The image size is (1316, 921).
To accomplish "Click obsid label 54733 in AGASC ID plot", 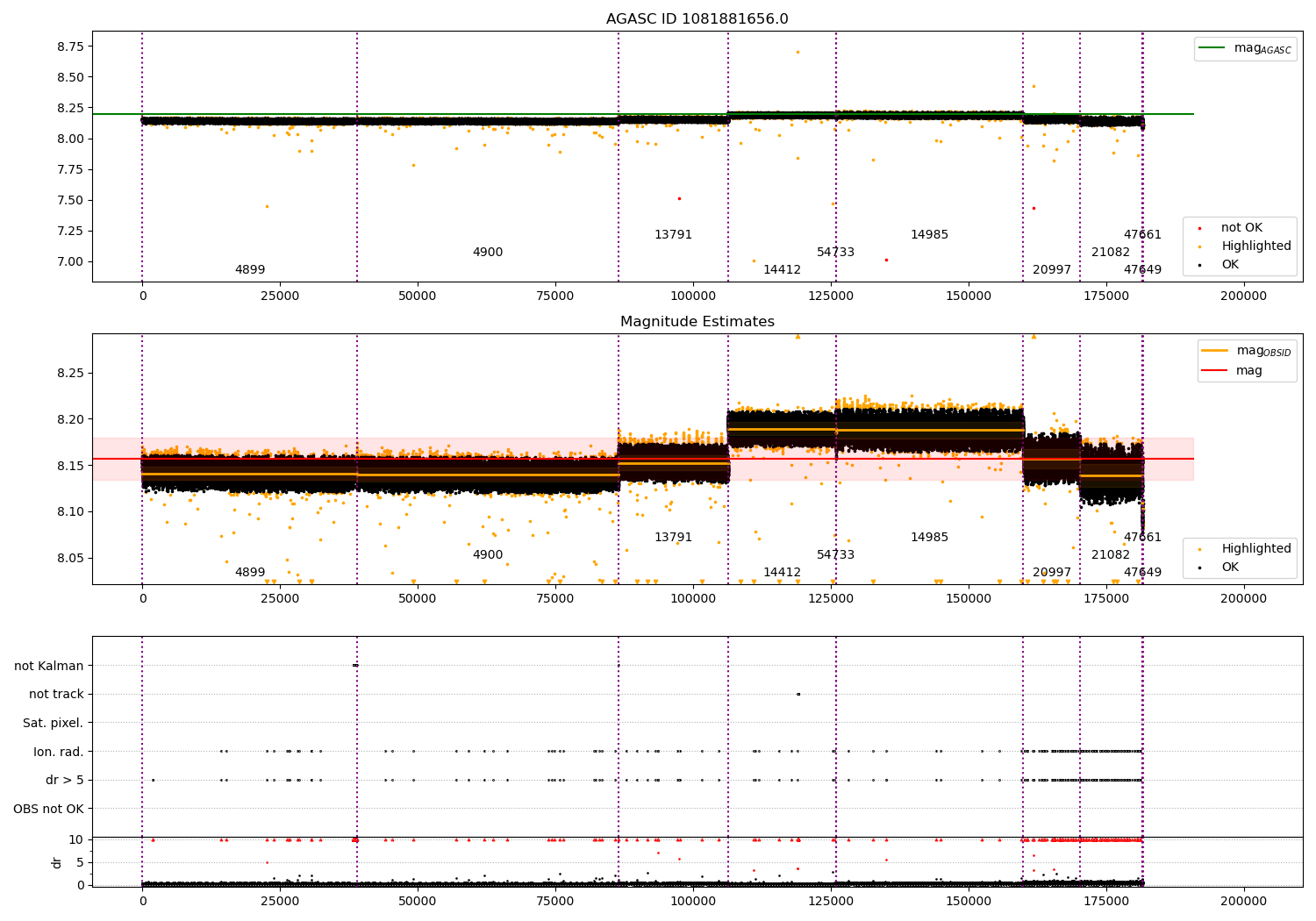I will tap(835, 253).
